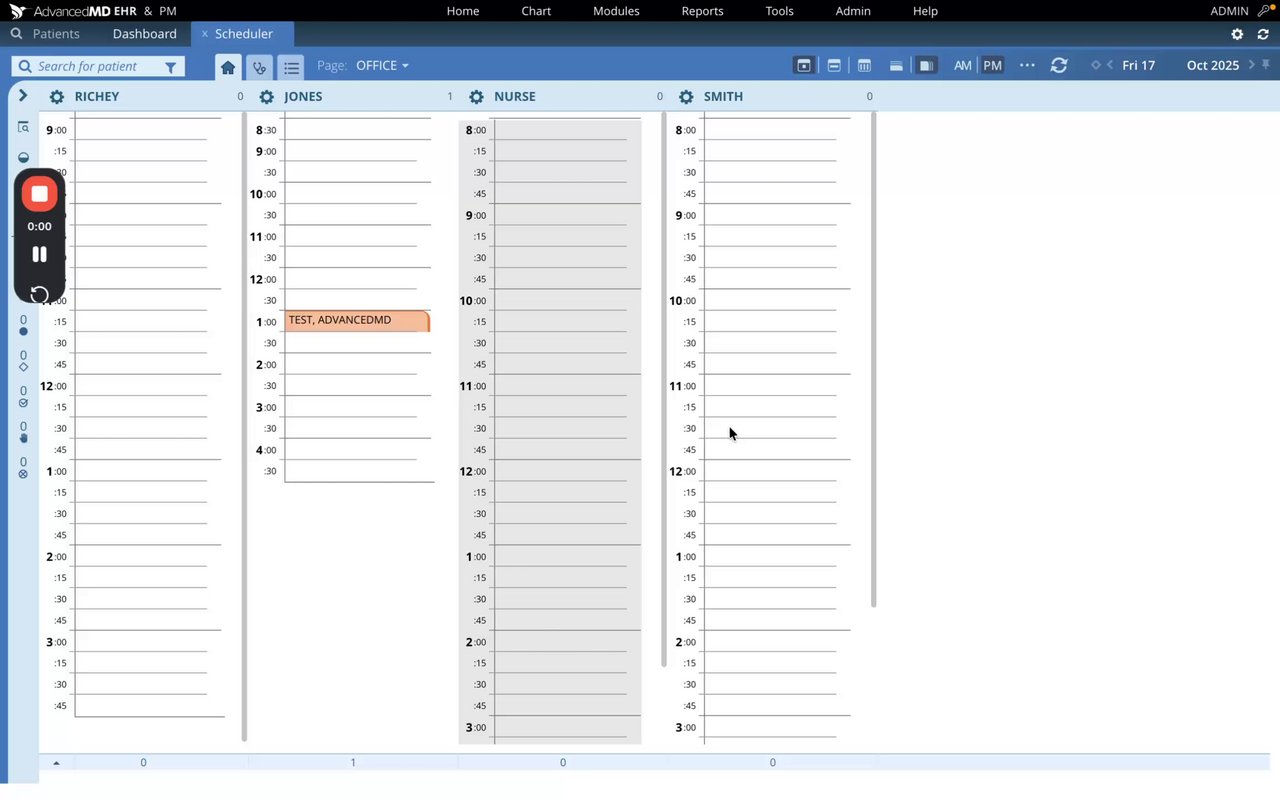Click the RICHEY column scrollbar
Image resolution: width=1280 pixels, height=800 pixels.
click(244, 426)
